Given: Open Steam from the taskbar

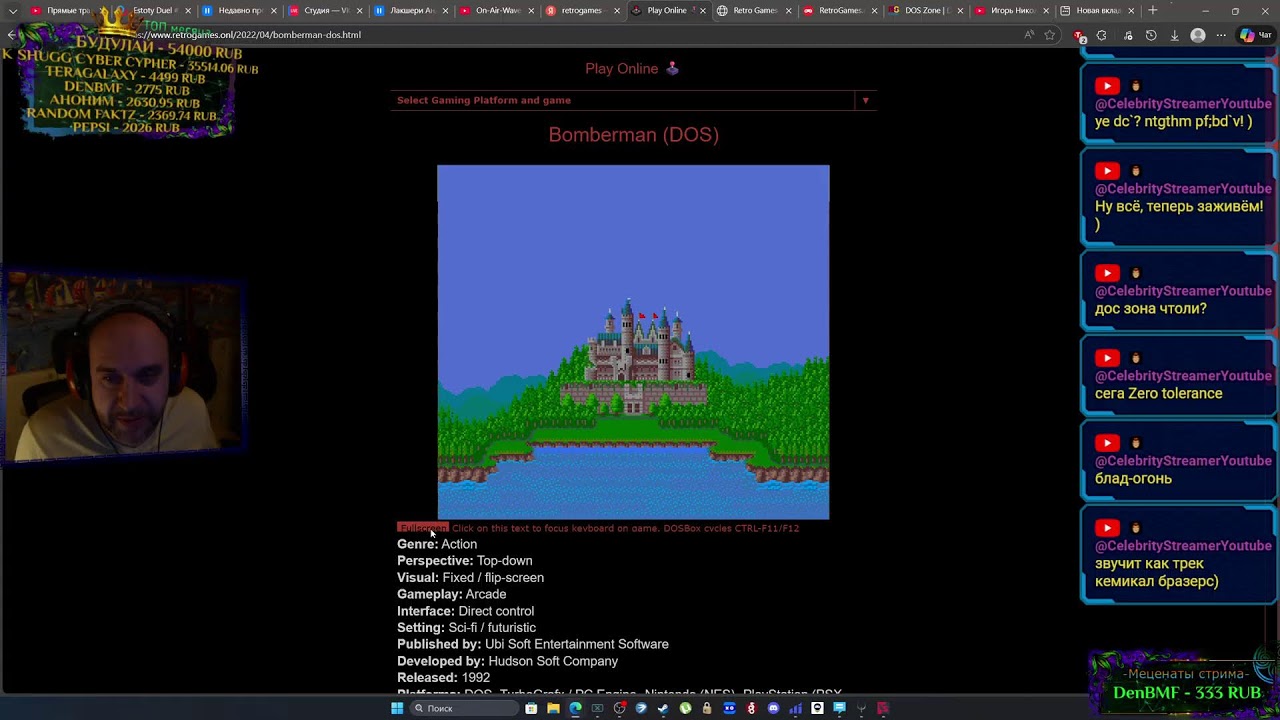Looking at the screenshot, I should pyautogui.click(x=663, y=708).
